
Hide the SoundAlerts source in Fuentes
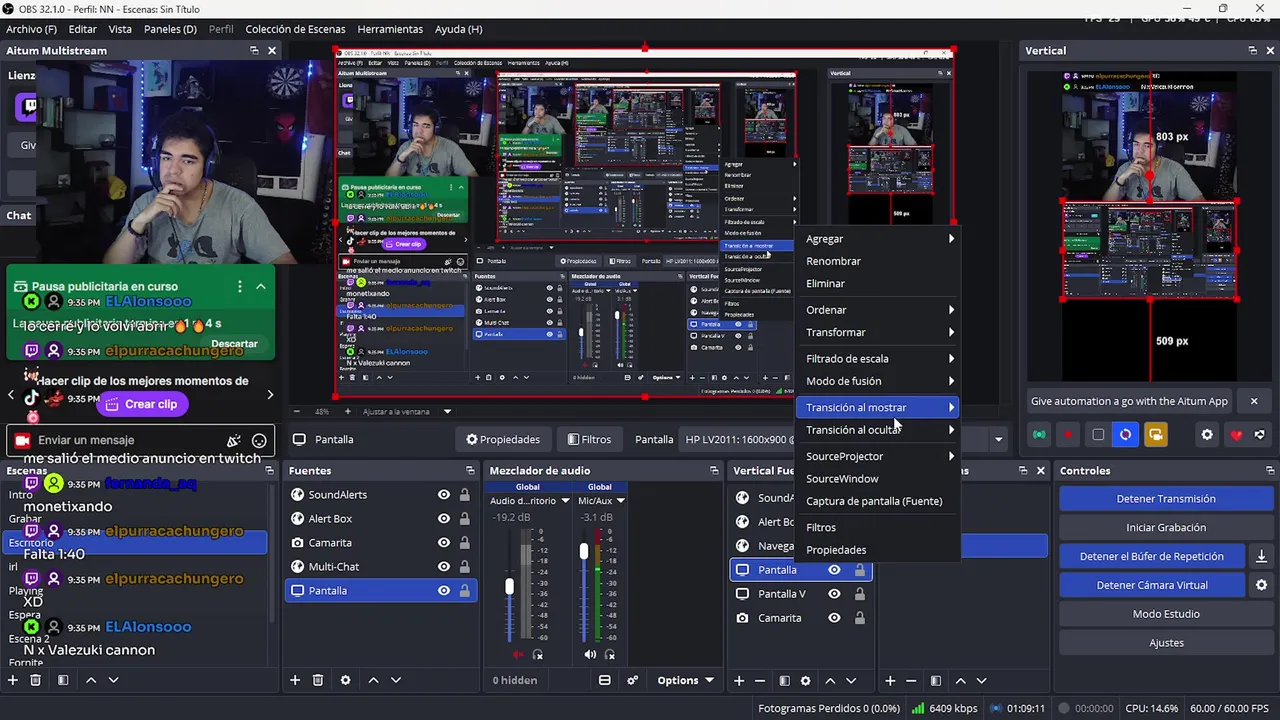pos(444,495)
